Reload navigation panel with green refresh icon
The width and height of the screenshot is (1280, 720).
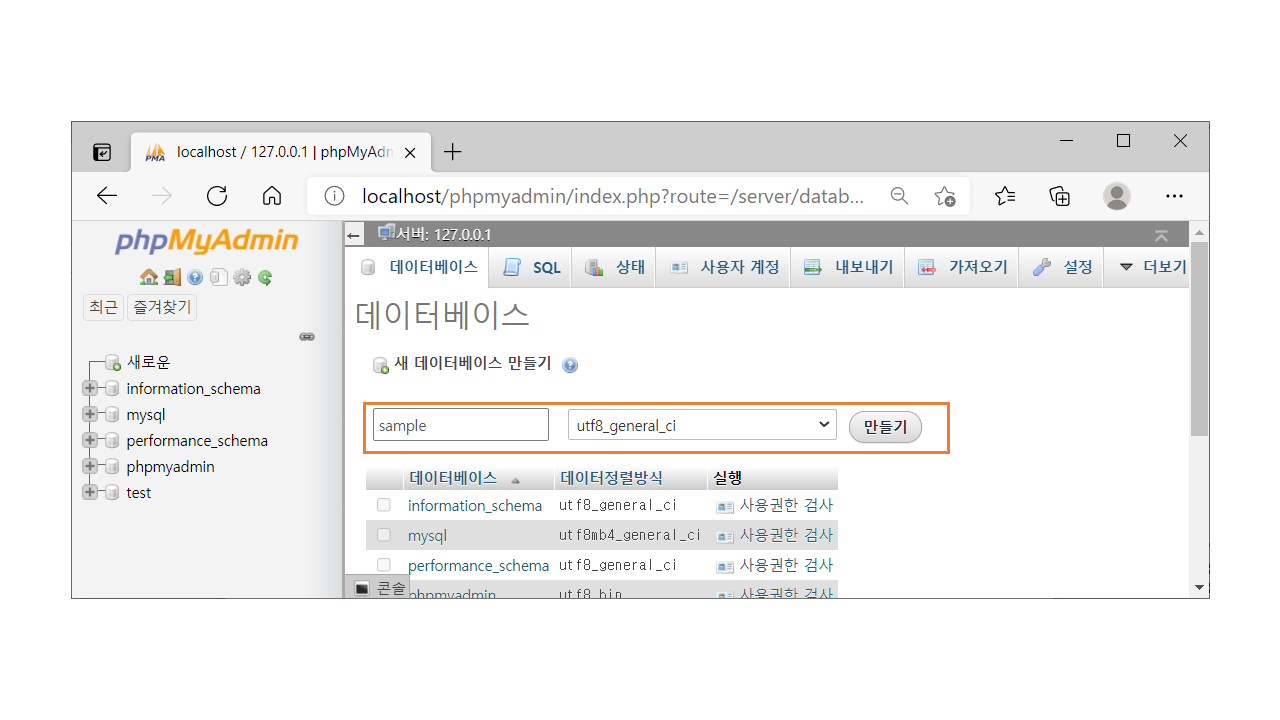point(265,278)
